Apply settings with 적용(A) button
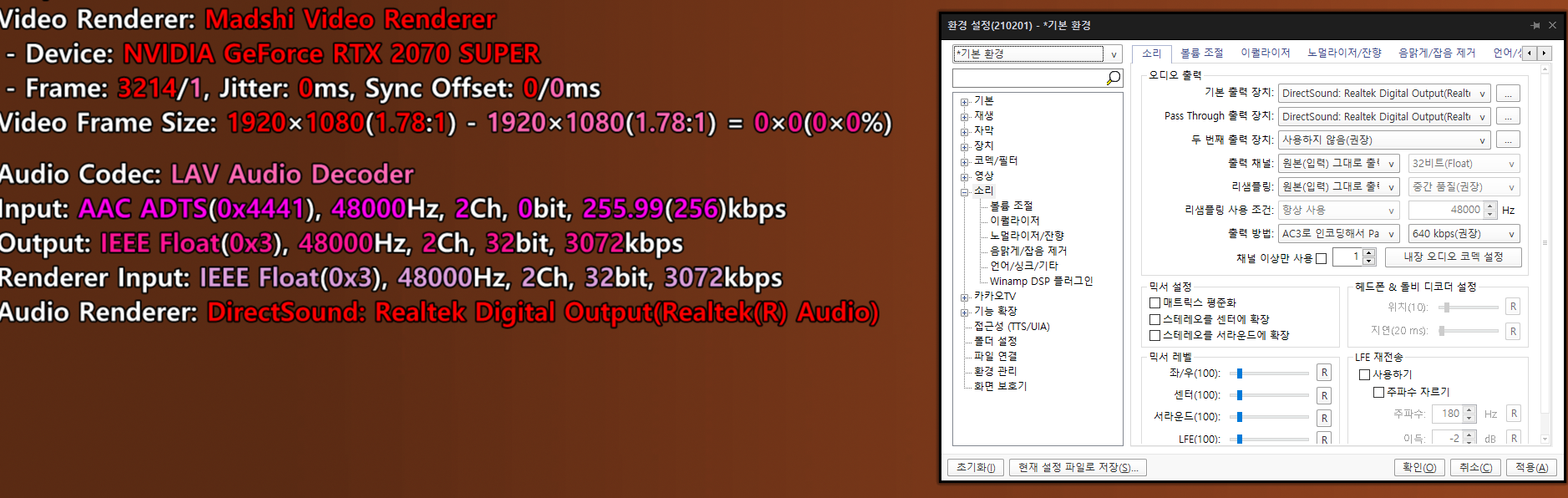 click(x=1531, y=467)
